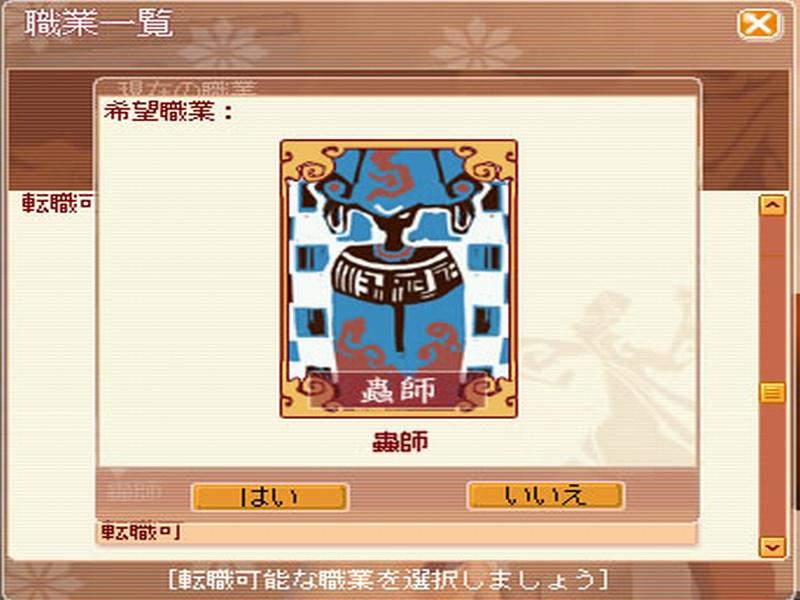
Task: Click the red 蟲師 caption below the card
Action: coord(400,442)
